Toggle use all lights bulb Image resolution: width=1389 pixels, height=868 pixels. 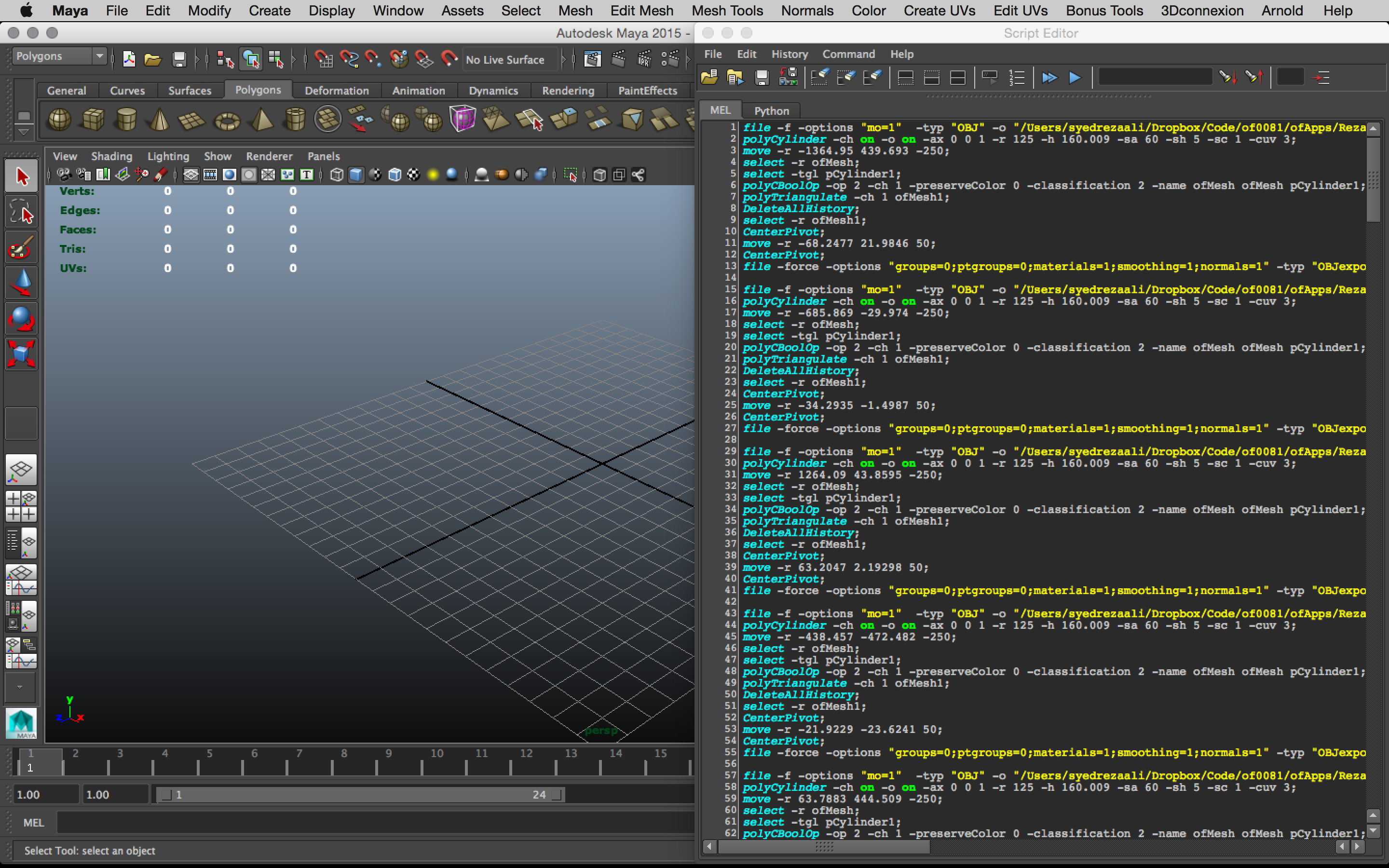click(433, 175)
